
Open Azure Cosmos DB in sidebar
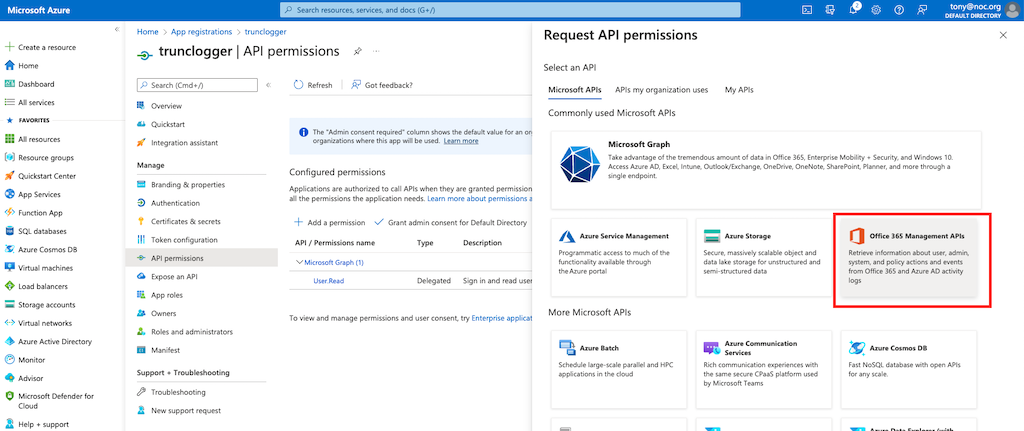click(x=39, y=249)
